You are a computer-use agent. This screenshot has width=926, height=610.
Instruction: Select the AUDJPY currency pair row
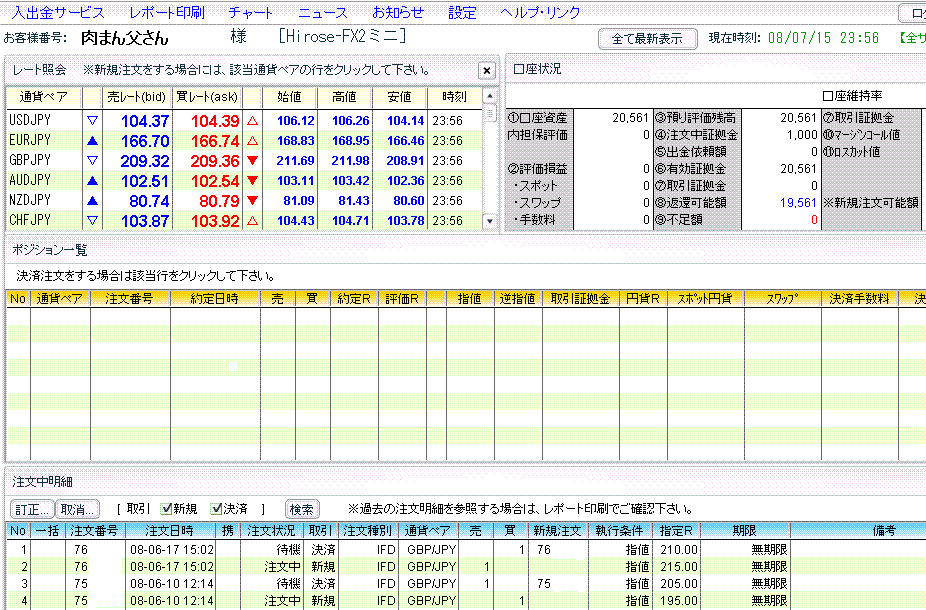pos(244,181)
